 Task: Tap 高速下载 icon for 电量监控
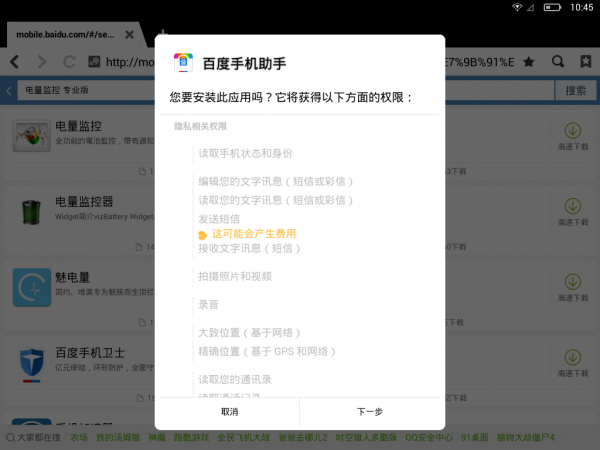572,131
